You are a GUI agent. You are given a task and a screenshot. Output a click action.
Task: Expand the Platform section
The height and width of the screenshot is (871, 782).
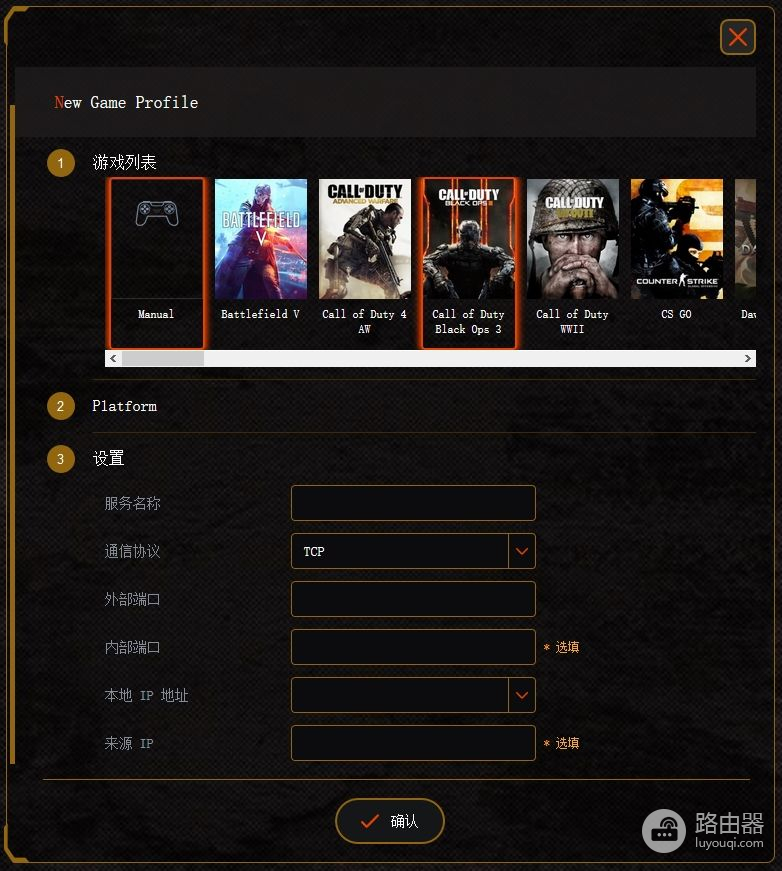pos(124,406)
